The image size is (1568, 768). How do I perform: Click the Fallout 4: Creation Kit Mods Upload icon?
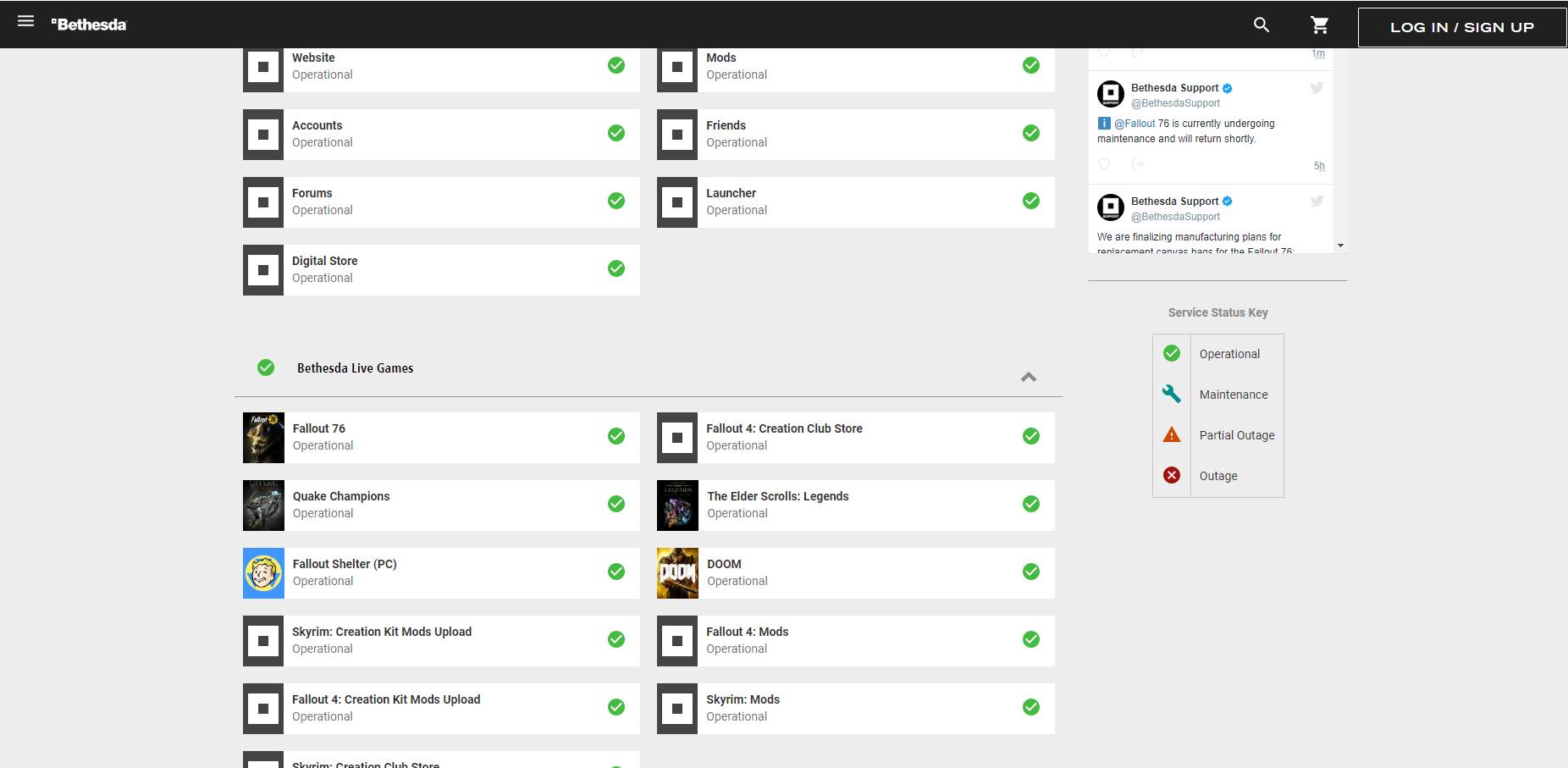pyautogui.click(x=263, y=709)
